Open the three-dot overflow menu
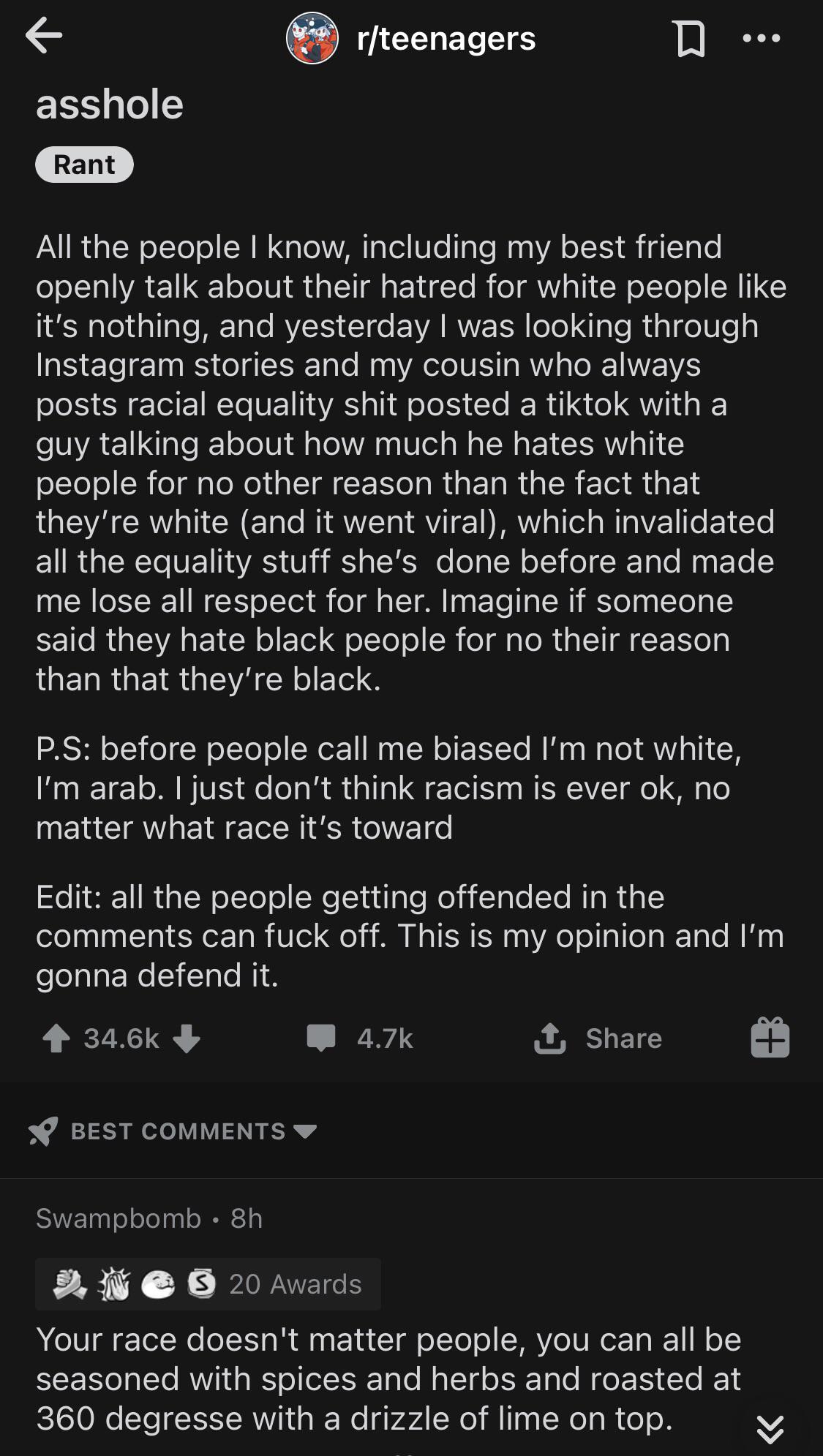 (x=762, y=39)
